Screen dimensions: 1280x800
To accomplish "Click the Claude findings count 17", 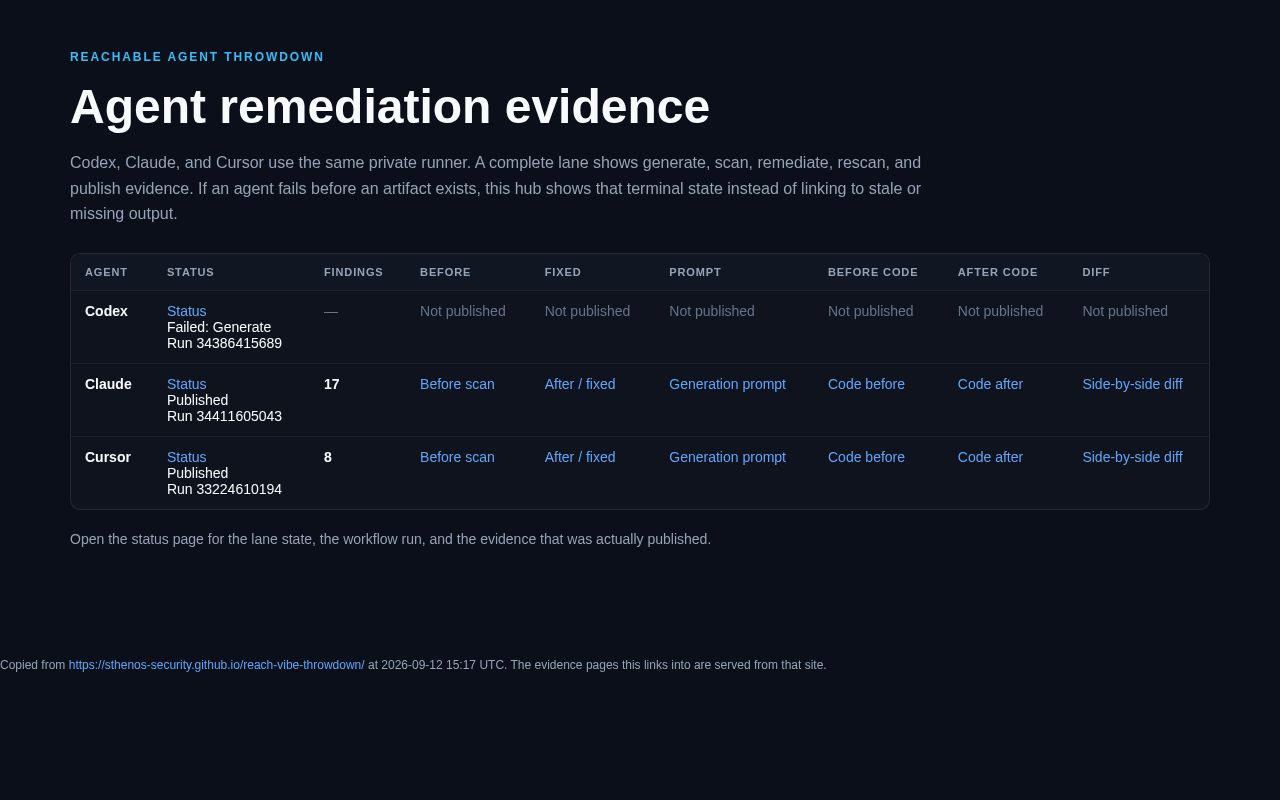I will click(332, 384).
